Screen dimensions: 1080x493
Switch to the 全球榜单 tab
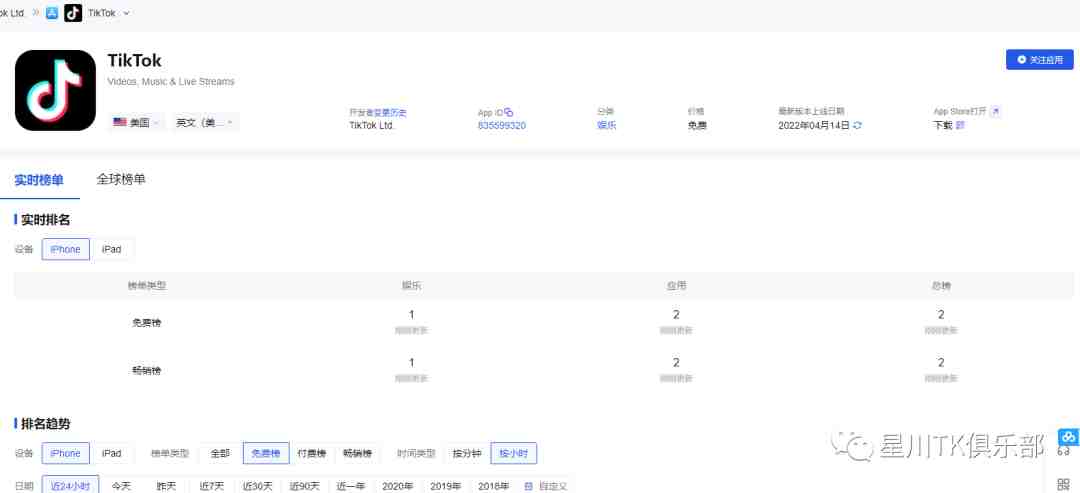pos(121,180)
